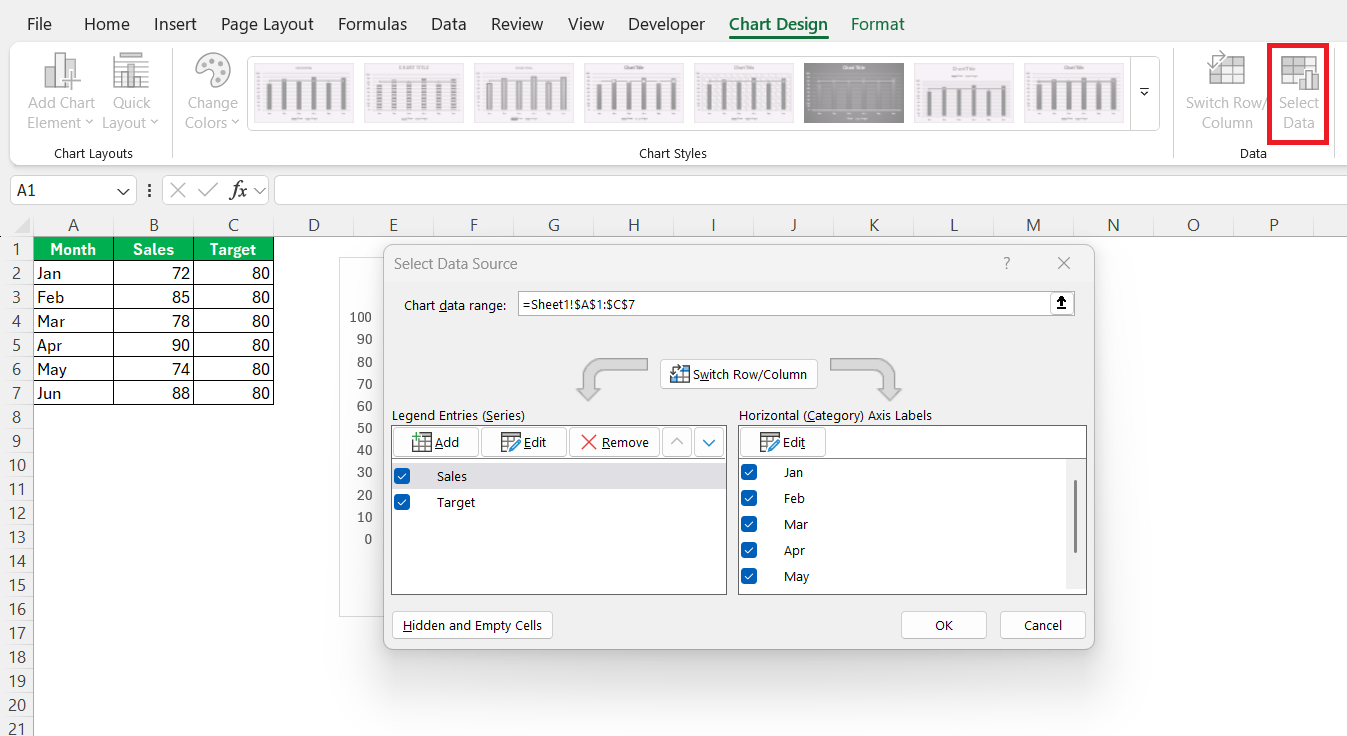Click the Switch Row/Column ribbon icon
Screen dimensions: 1347x736
coord(1226,92)
